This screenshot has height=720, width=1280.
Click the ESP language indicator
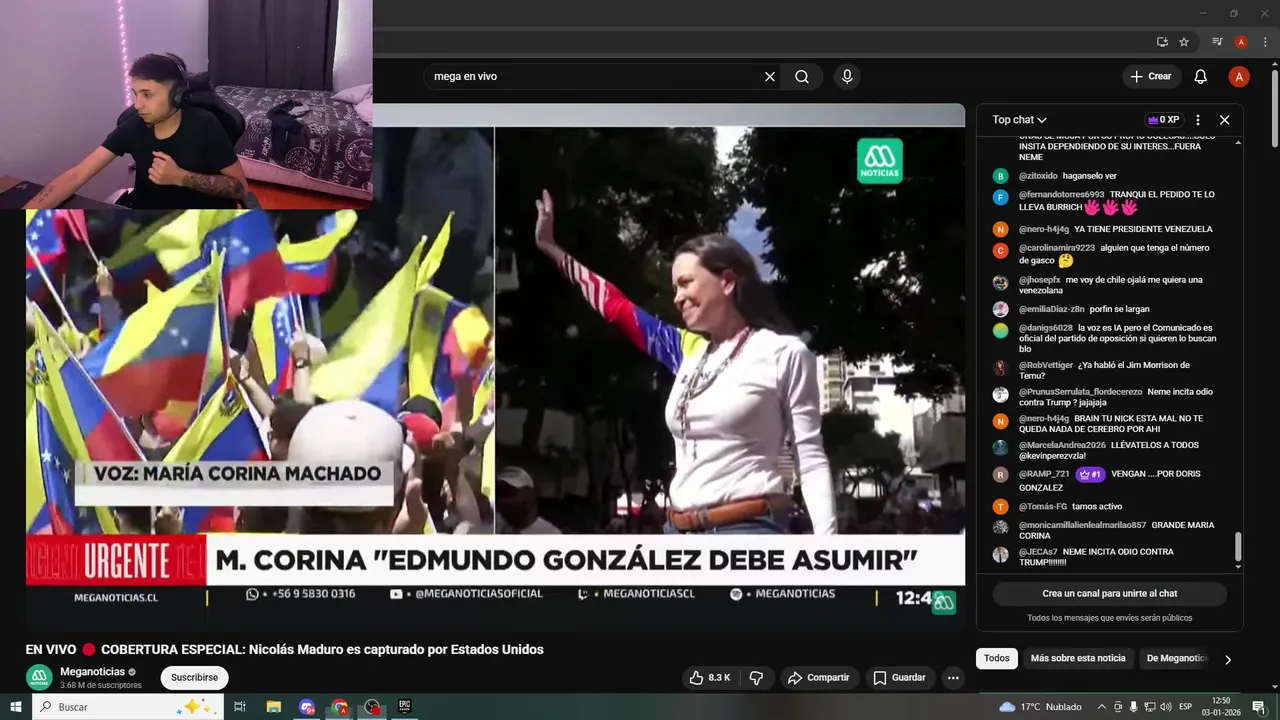[x=1185, y=707]
